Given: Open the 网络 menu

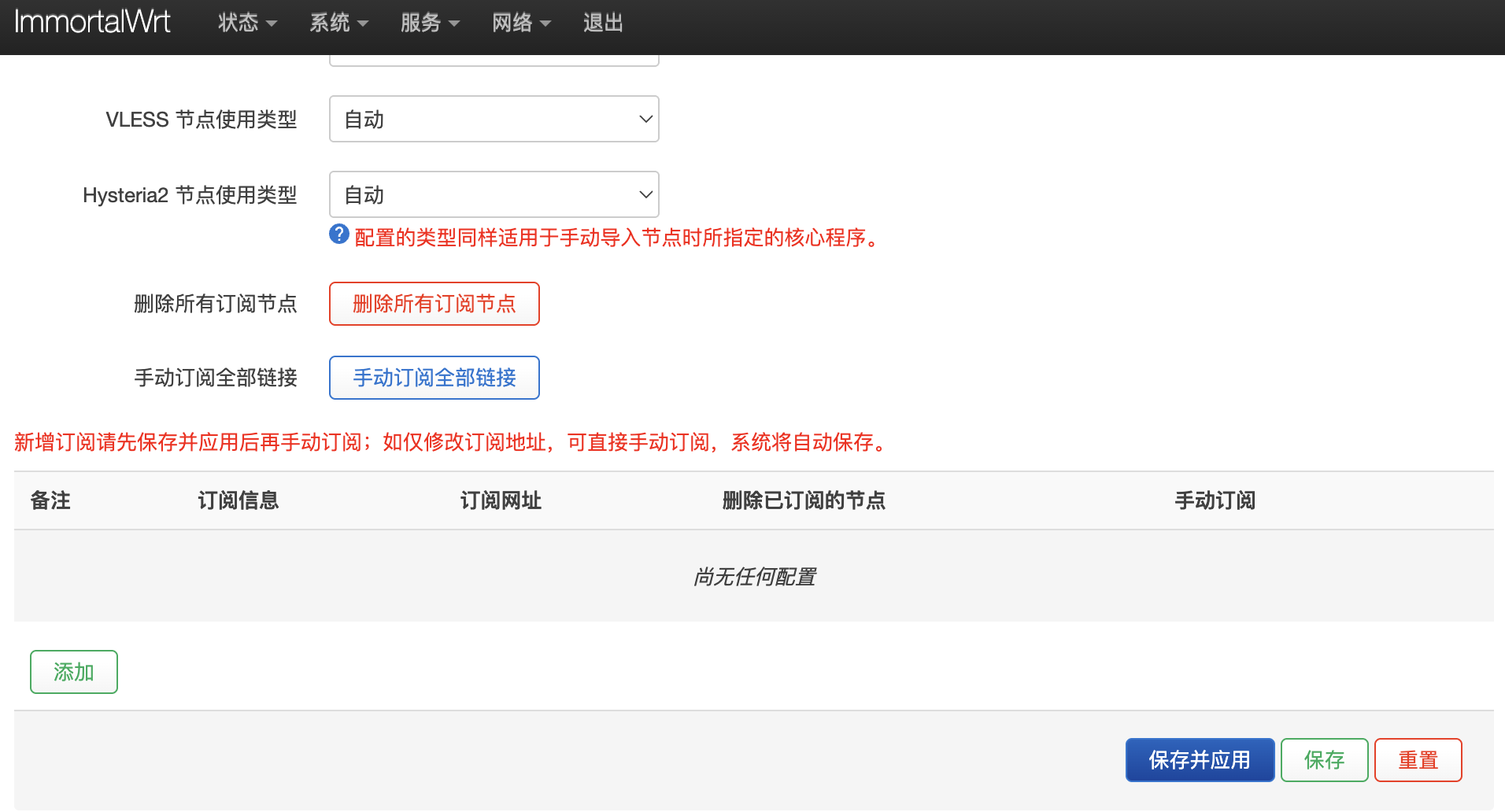Looking at the screenshot, I should click(x=521, y=23).
